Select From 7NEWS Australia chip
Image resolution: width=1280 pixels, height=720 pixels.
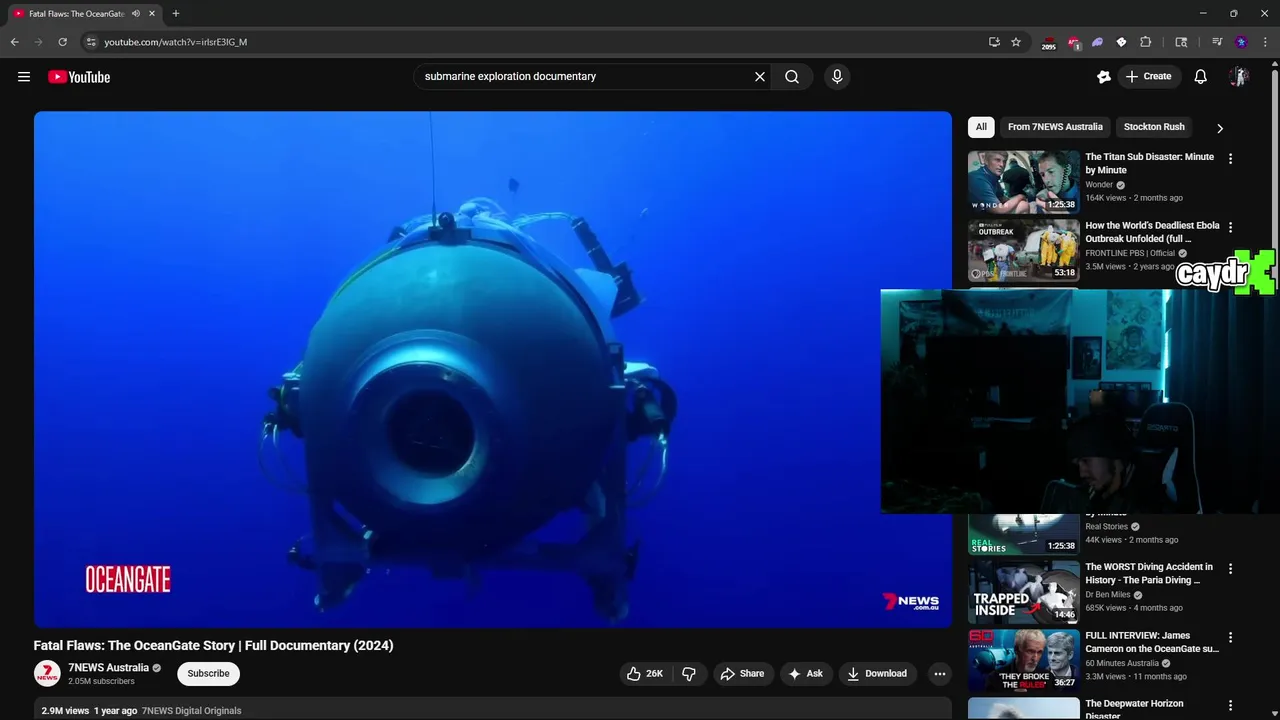[1055, 127]
